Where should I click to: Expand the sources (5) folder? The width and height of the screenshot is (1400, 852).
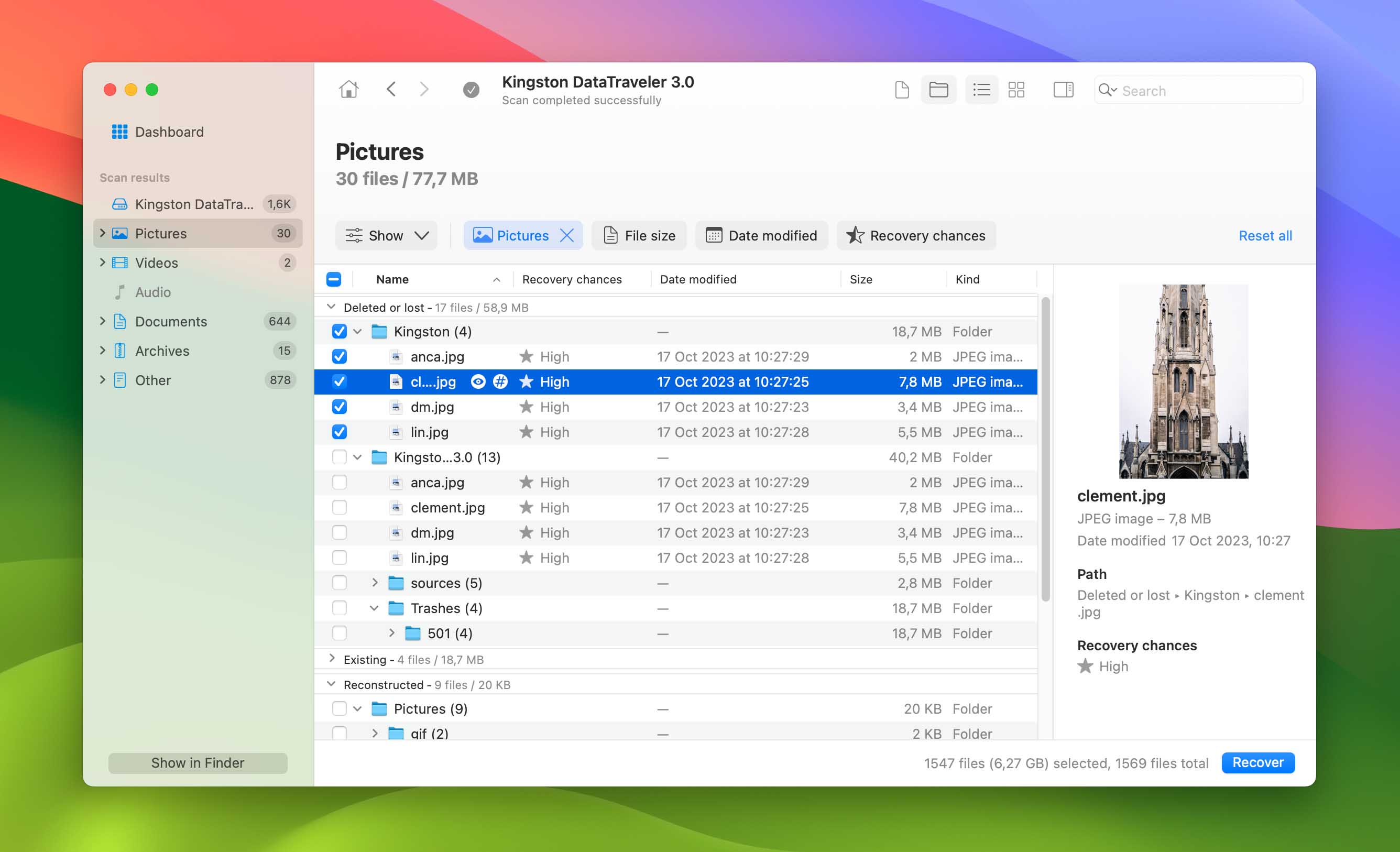click(375, 583)
